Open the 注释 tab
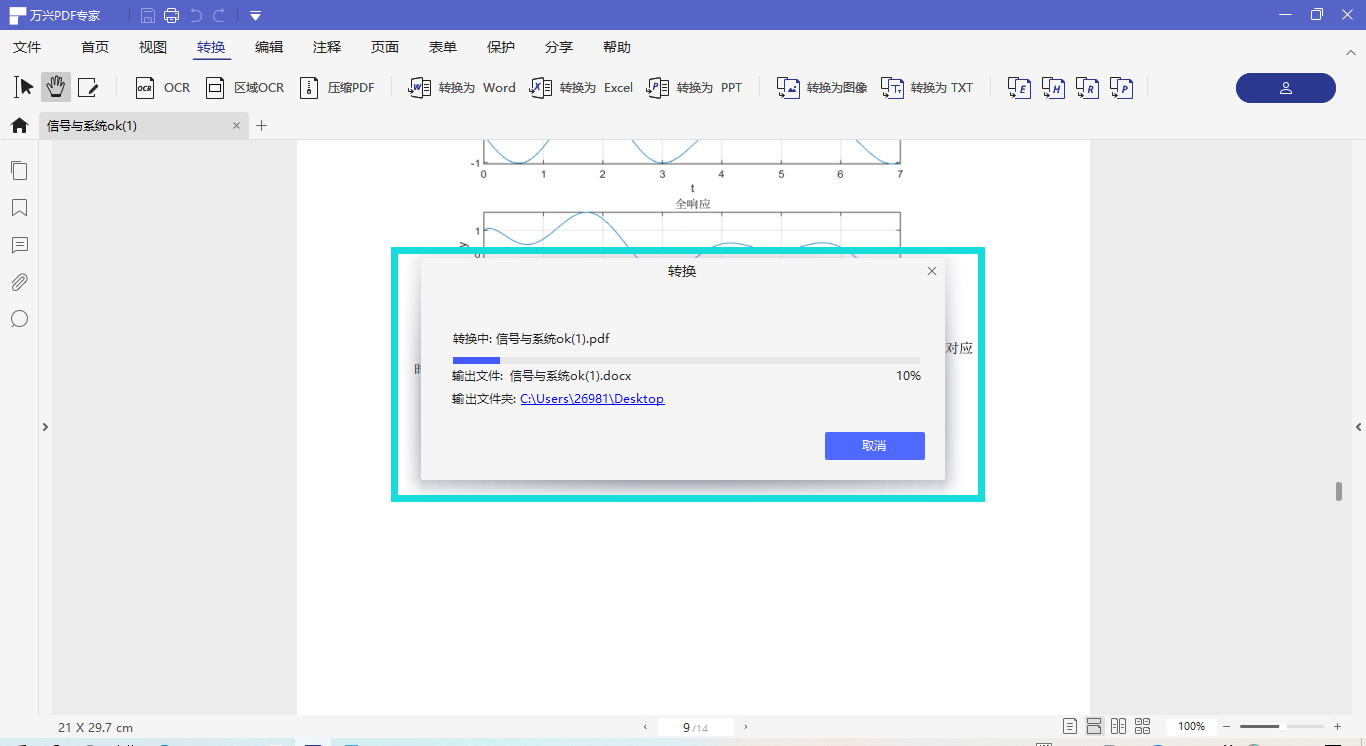 [327, 47]
